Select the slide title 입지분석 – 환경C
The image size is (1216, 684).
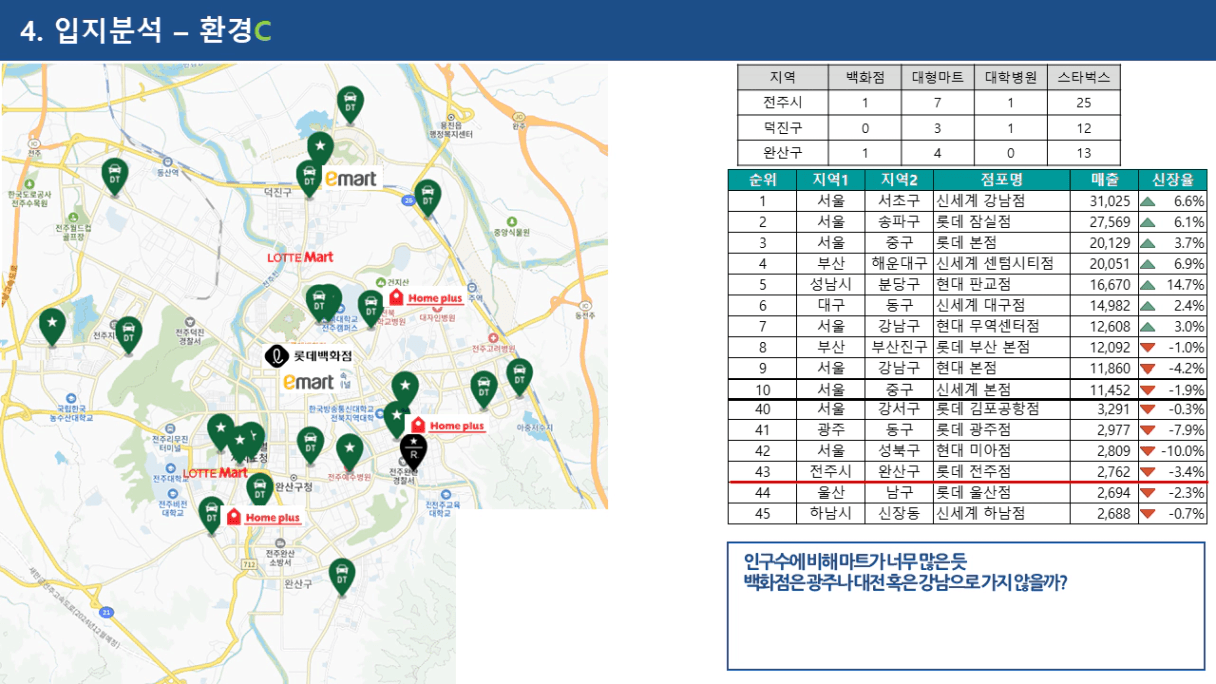[x=146, y=31]
